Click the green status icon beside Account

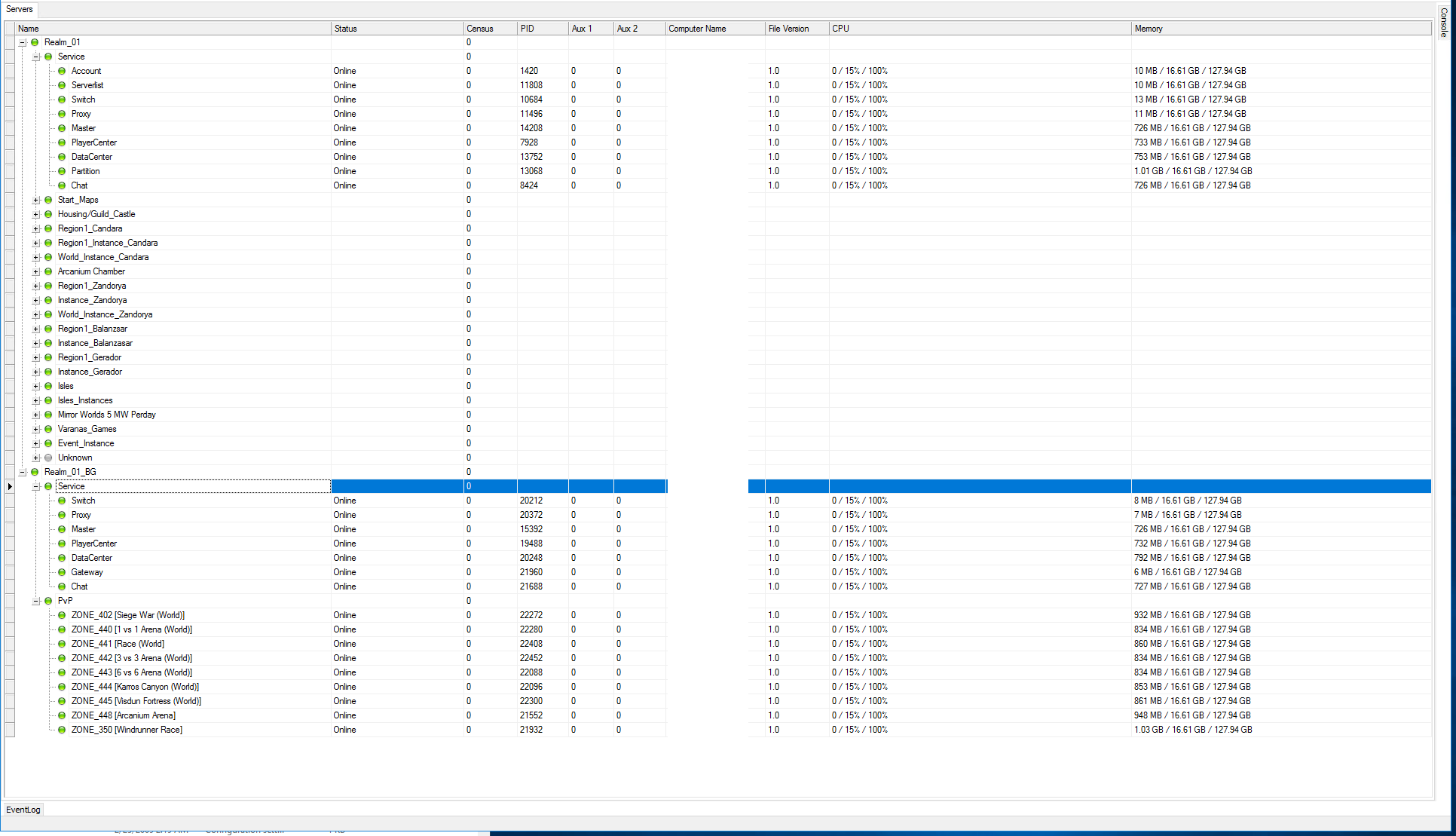tap(62, 71)
